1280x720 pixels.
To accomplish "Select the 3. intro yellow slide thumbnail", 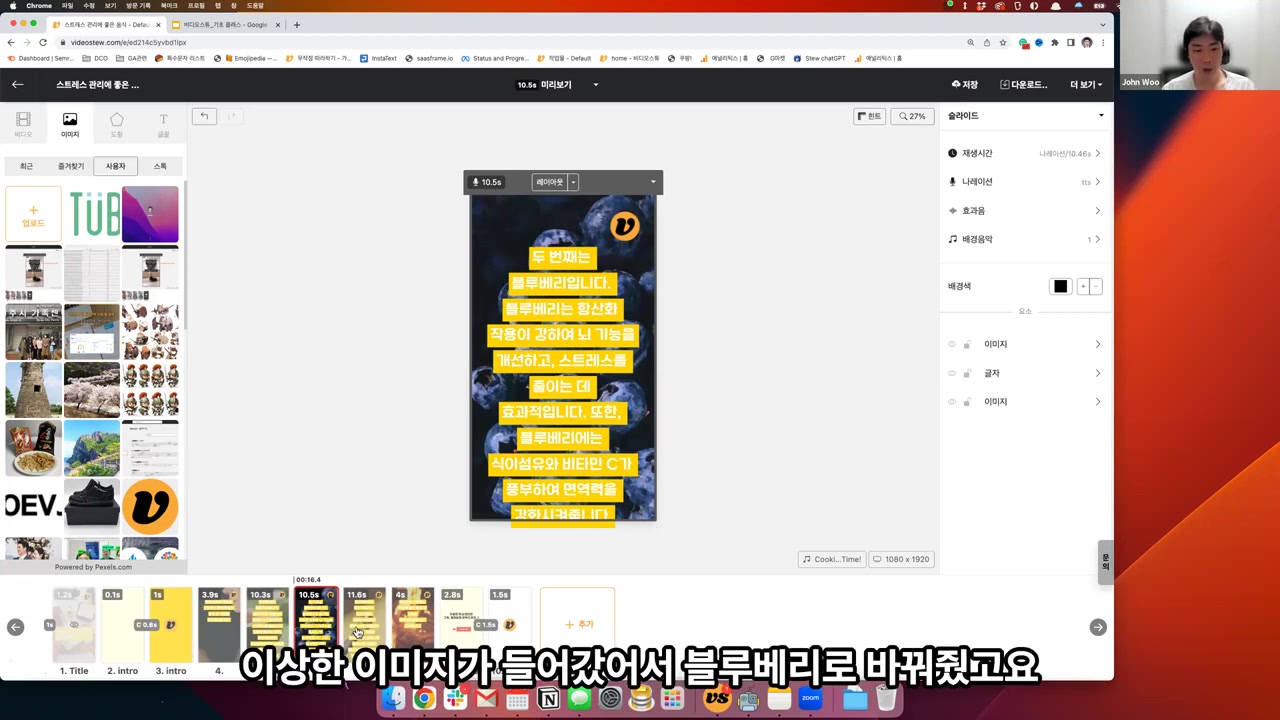I will [171, 625].
